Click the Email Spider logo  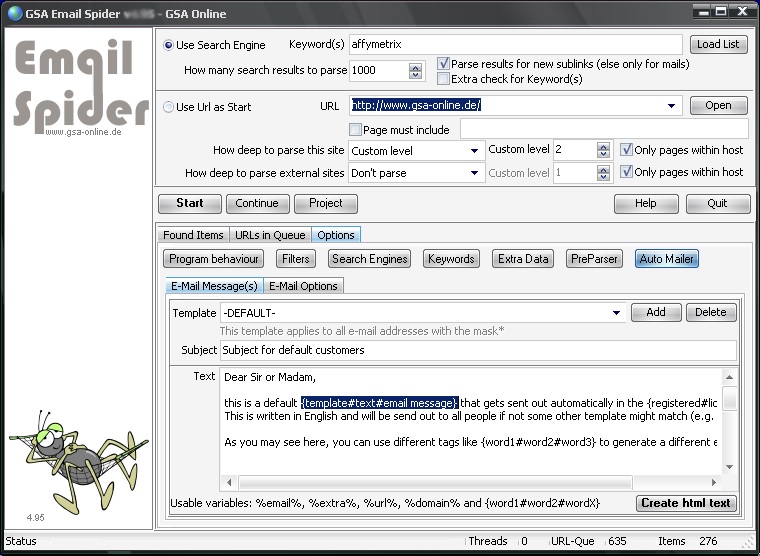pos(80,86)
